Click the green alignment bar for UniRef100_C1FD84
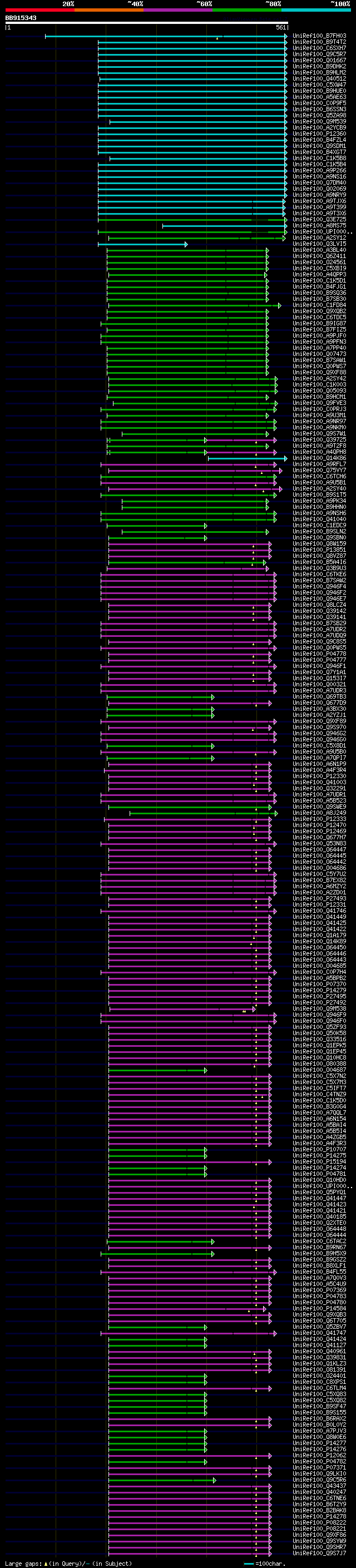Screen dimensions: 356x1568 tap(194, 305)
